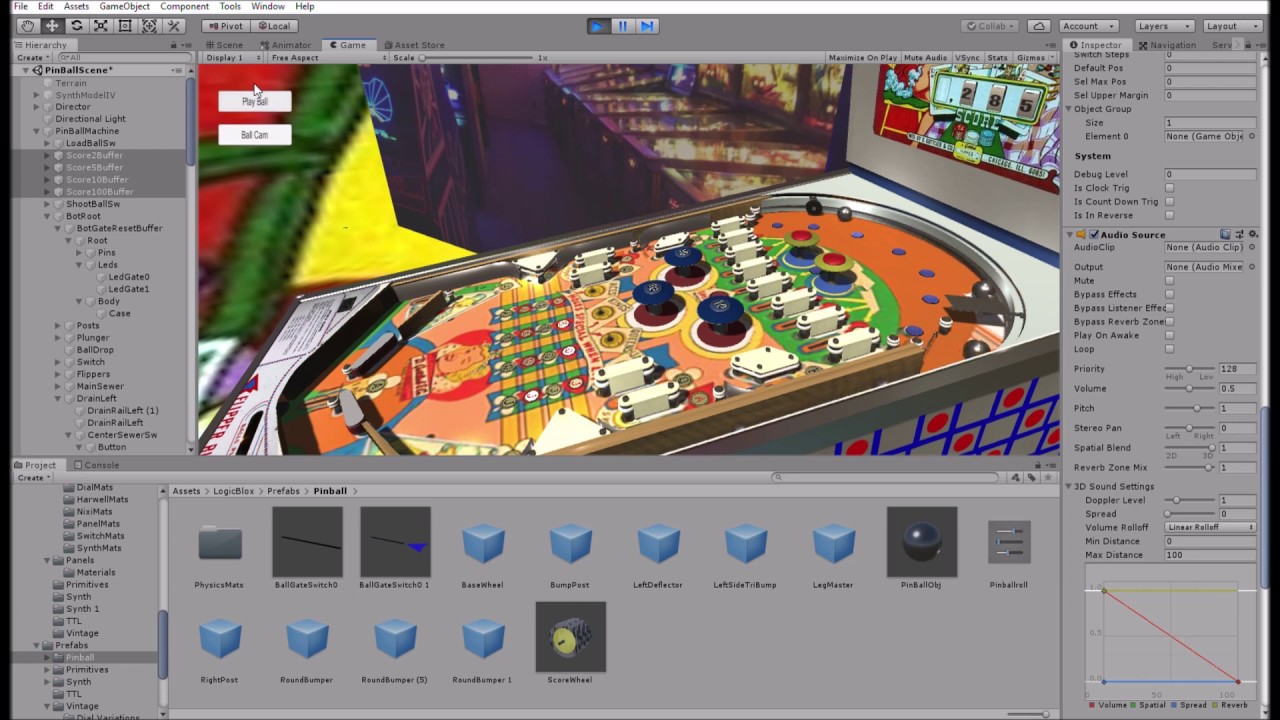Toggle the Is In Reverse checkbox
The image size is (1280, 720).
(1169, 215)
